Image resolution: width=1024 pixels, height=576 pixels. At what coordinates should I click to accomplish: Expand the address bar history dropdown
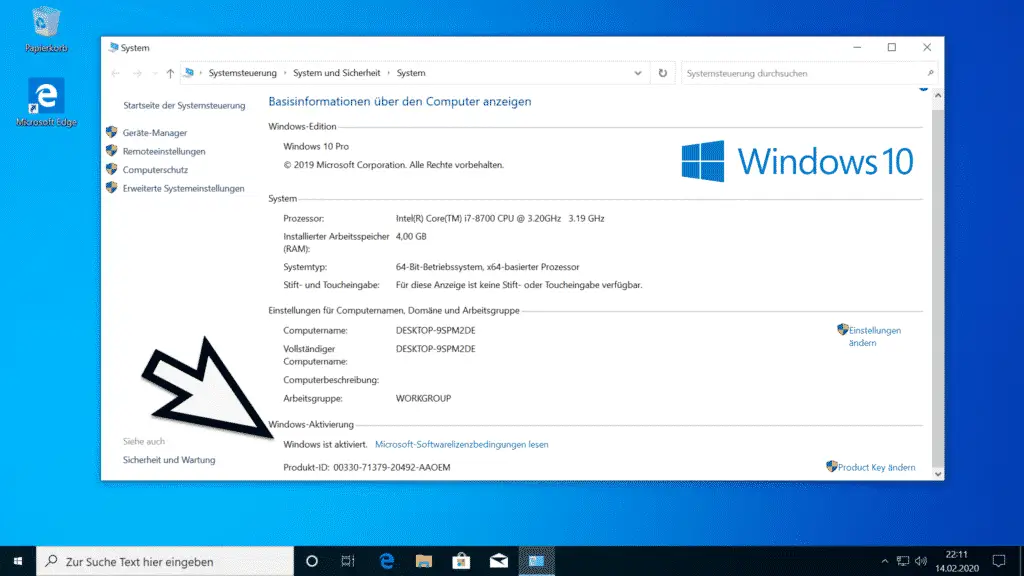(x=638, y=73)
